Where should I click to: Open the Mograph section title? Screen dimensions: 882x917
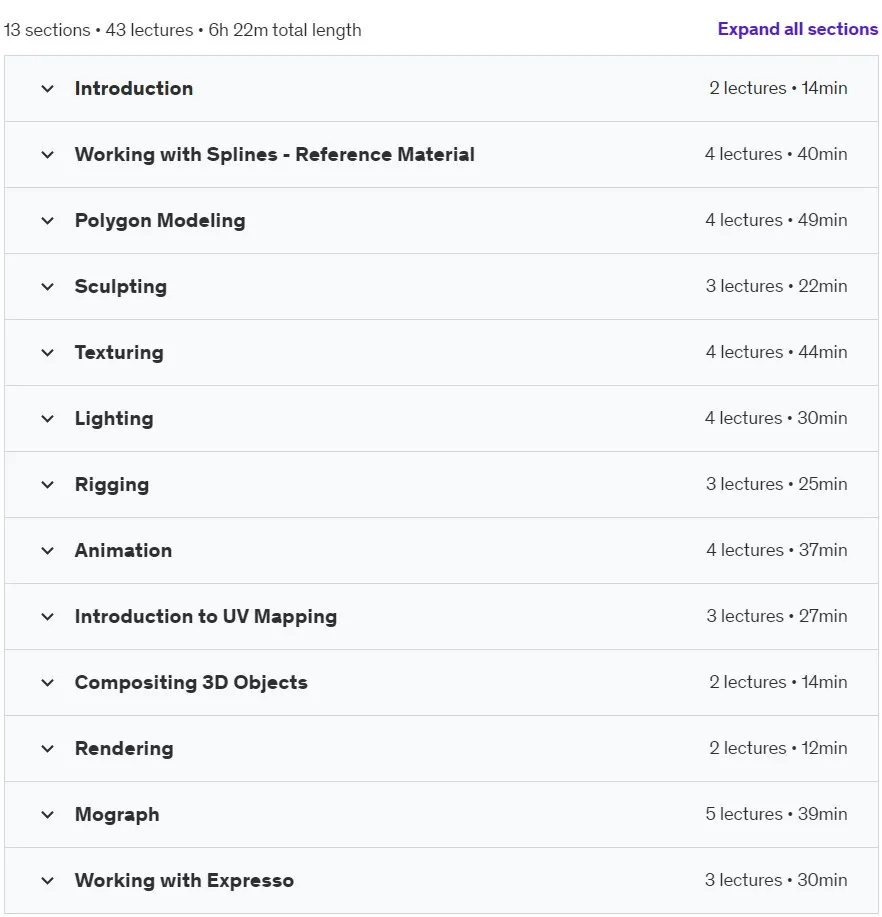(x=117, y=815)
